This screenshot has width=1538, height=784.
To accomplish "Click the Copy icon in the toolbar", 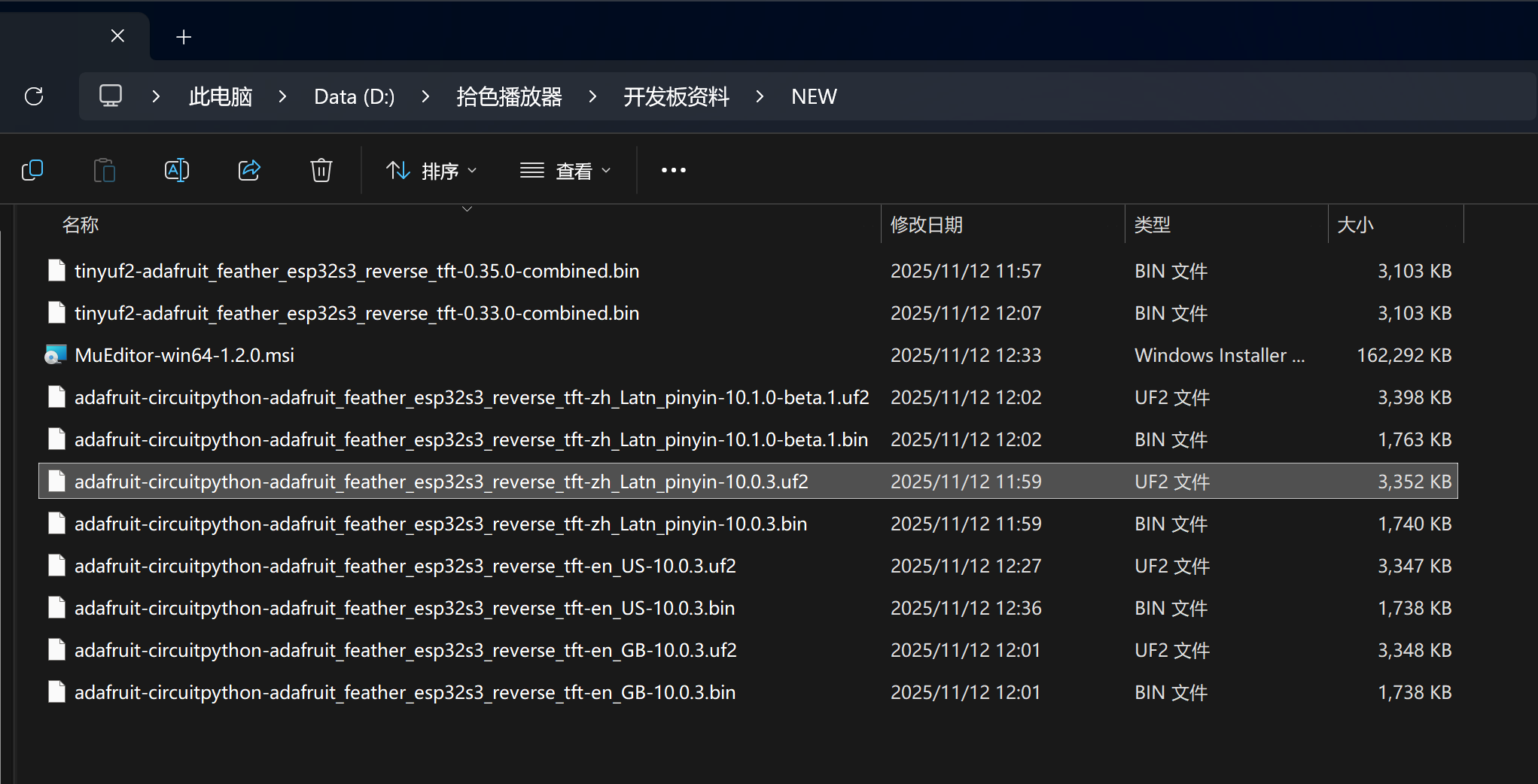I will tap(32, 171).
